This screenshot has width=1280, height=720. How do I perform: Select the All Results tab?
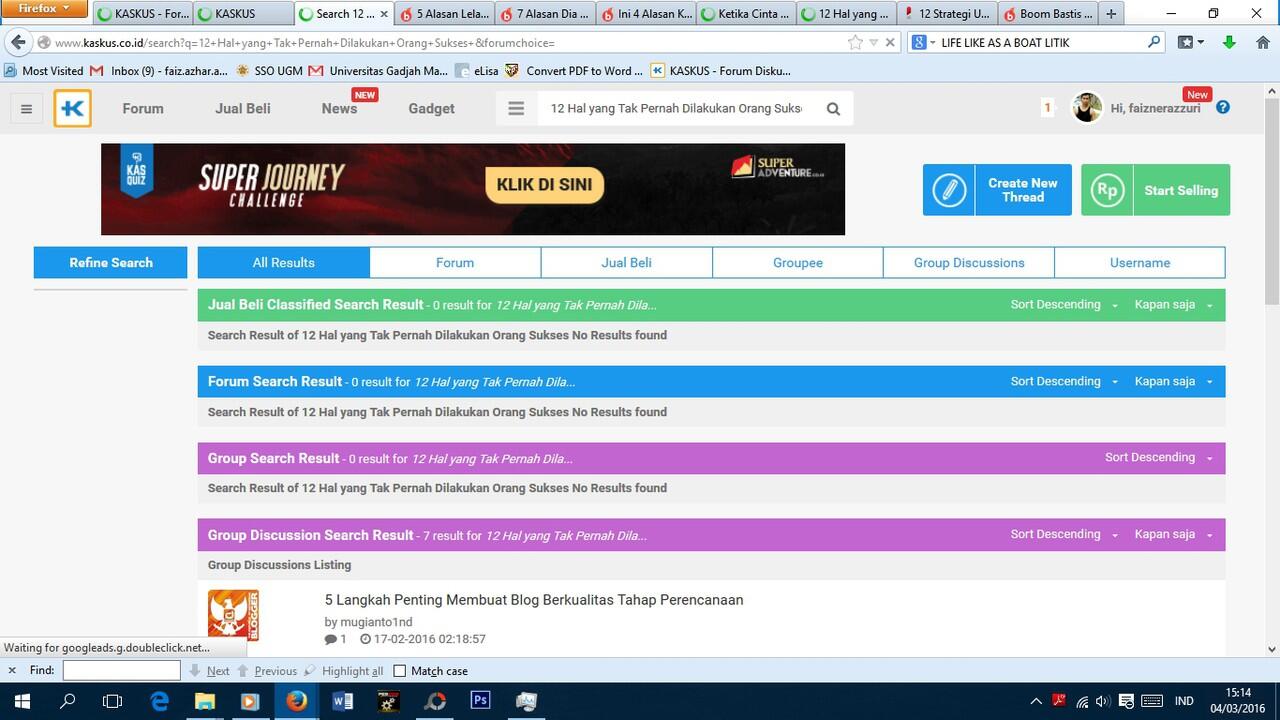pos(283,263)
